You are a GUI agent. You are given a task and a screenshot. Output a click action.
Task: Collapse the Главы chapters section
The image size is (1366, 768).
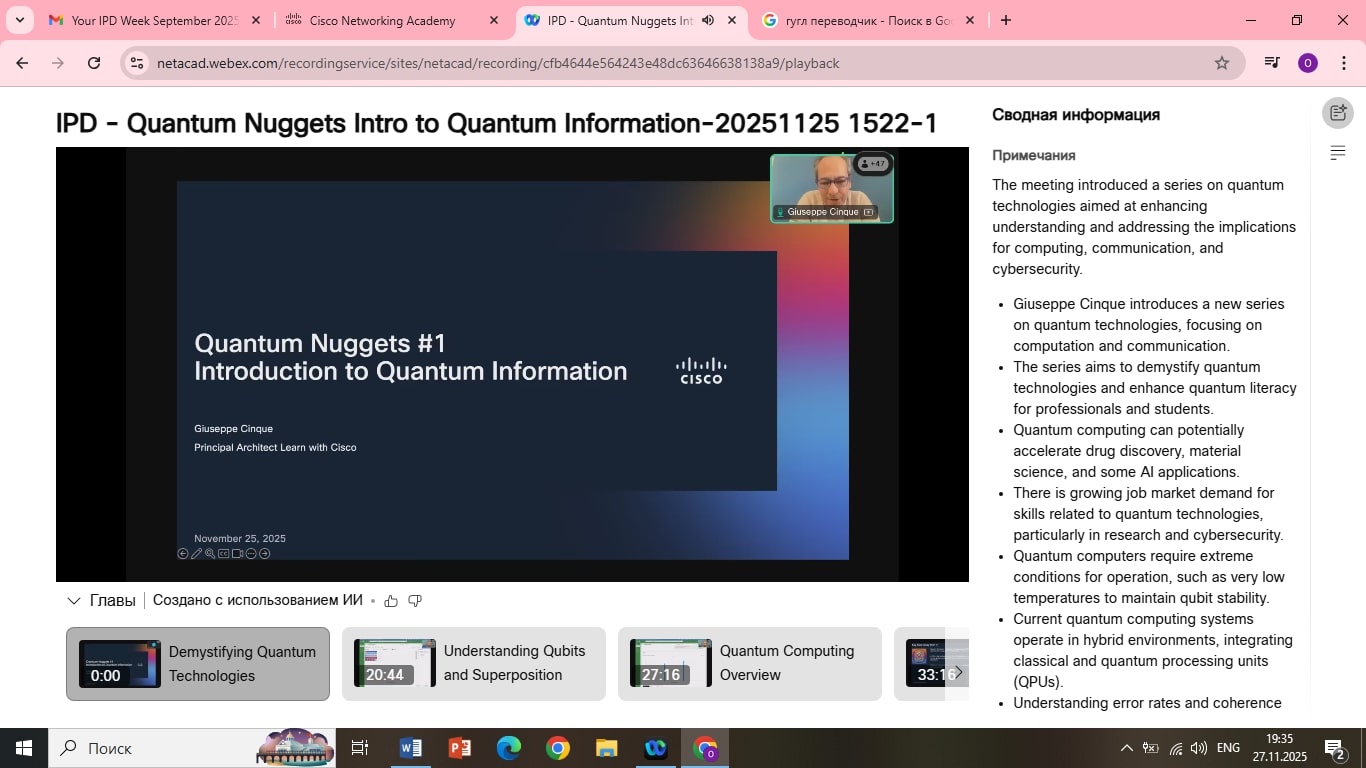73,601
